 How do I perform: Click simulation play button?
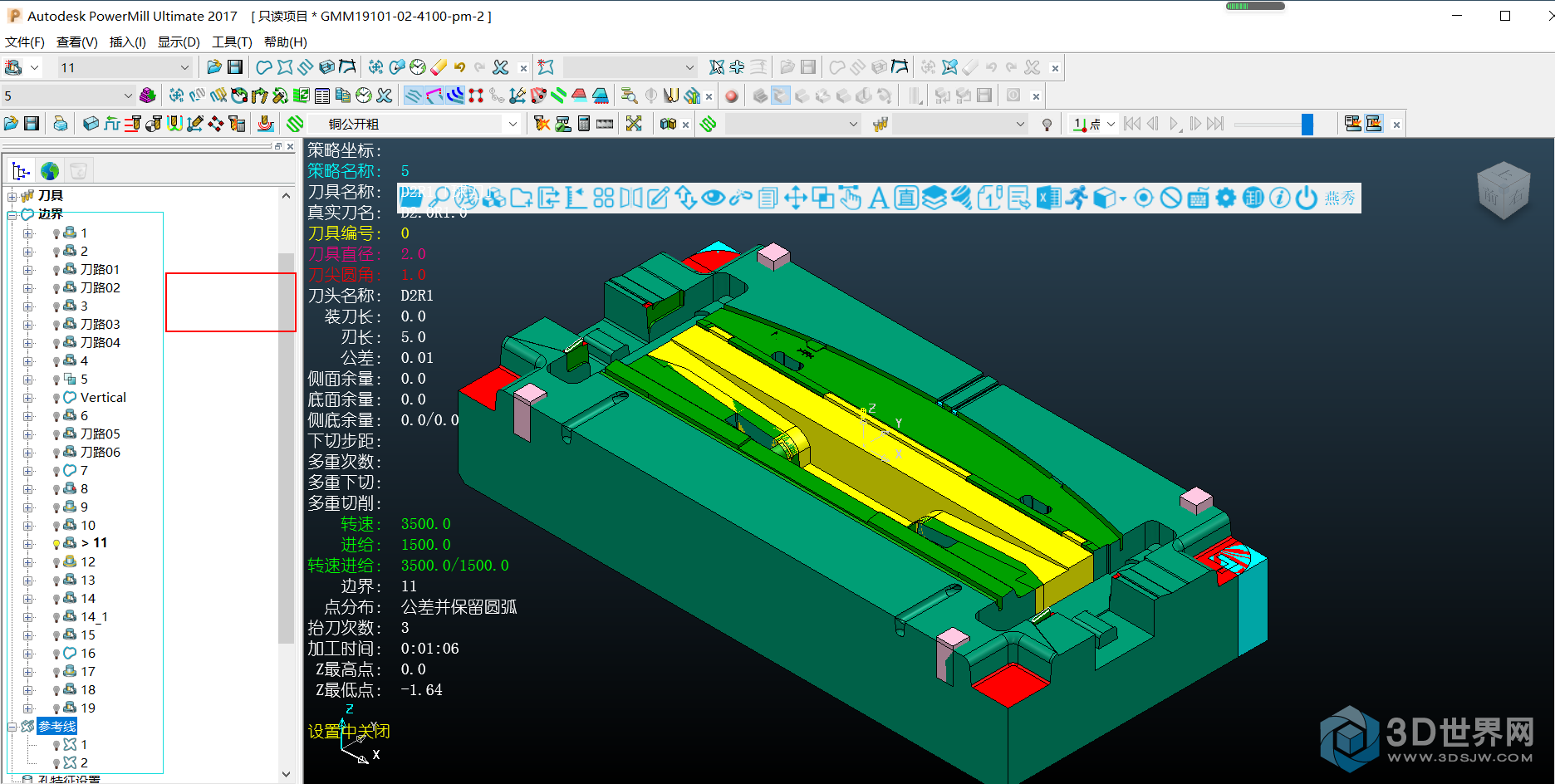pos(1174,124)
